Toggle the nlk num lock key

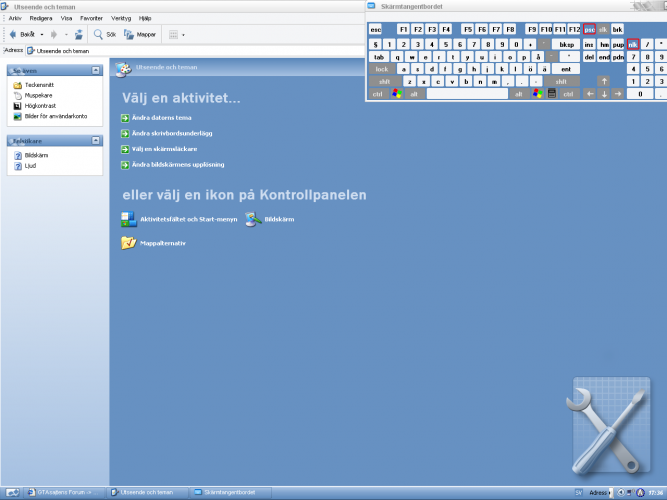click(x=632, y=44)
